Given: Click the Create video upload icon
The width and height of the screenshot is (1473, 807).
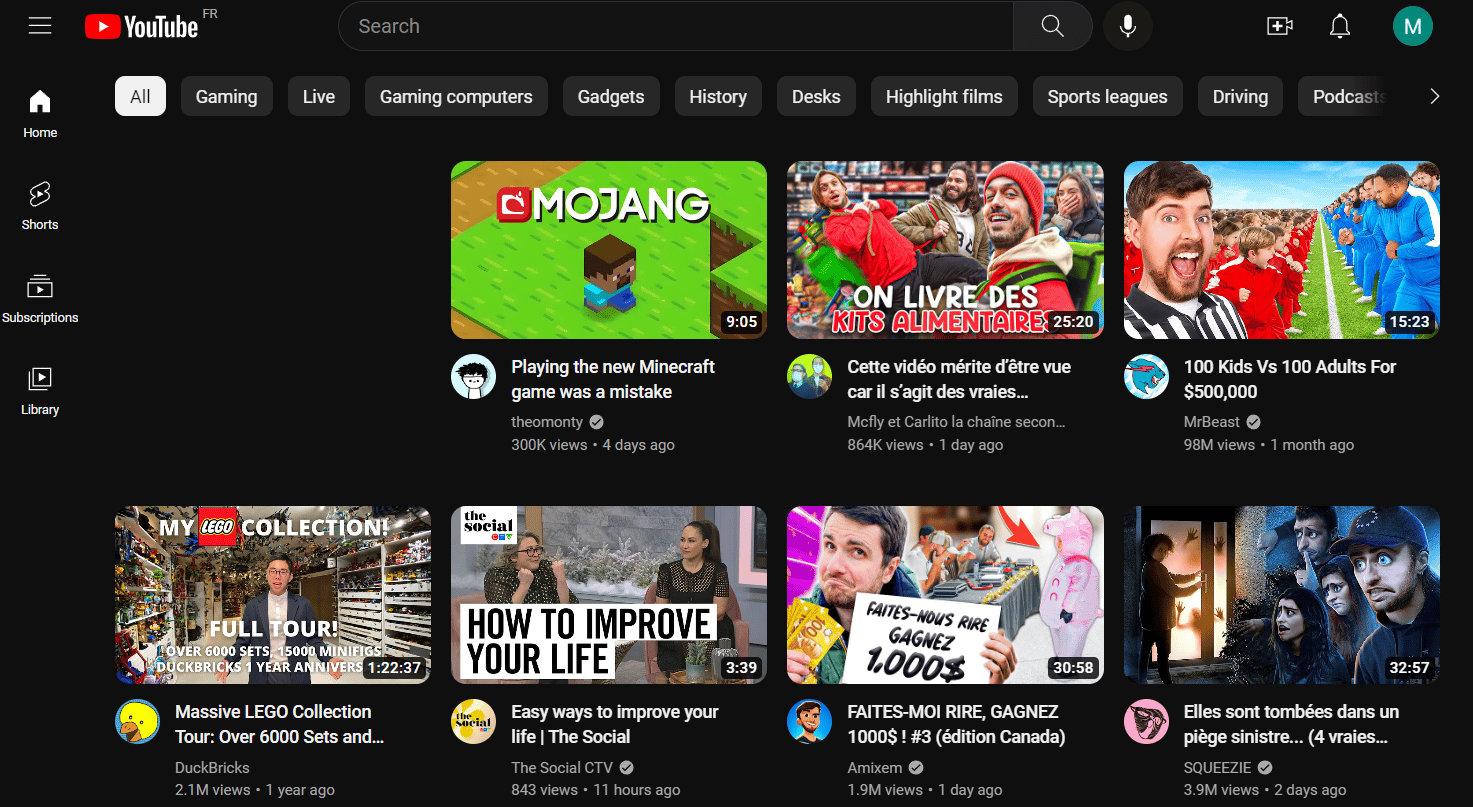Looking at the screenshot, I should point(1280,26).
